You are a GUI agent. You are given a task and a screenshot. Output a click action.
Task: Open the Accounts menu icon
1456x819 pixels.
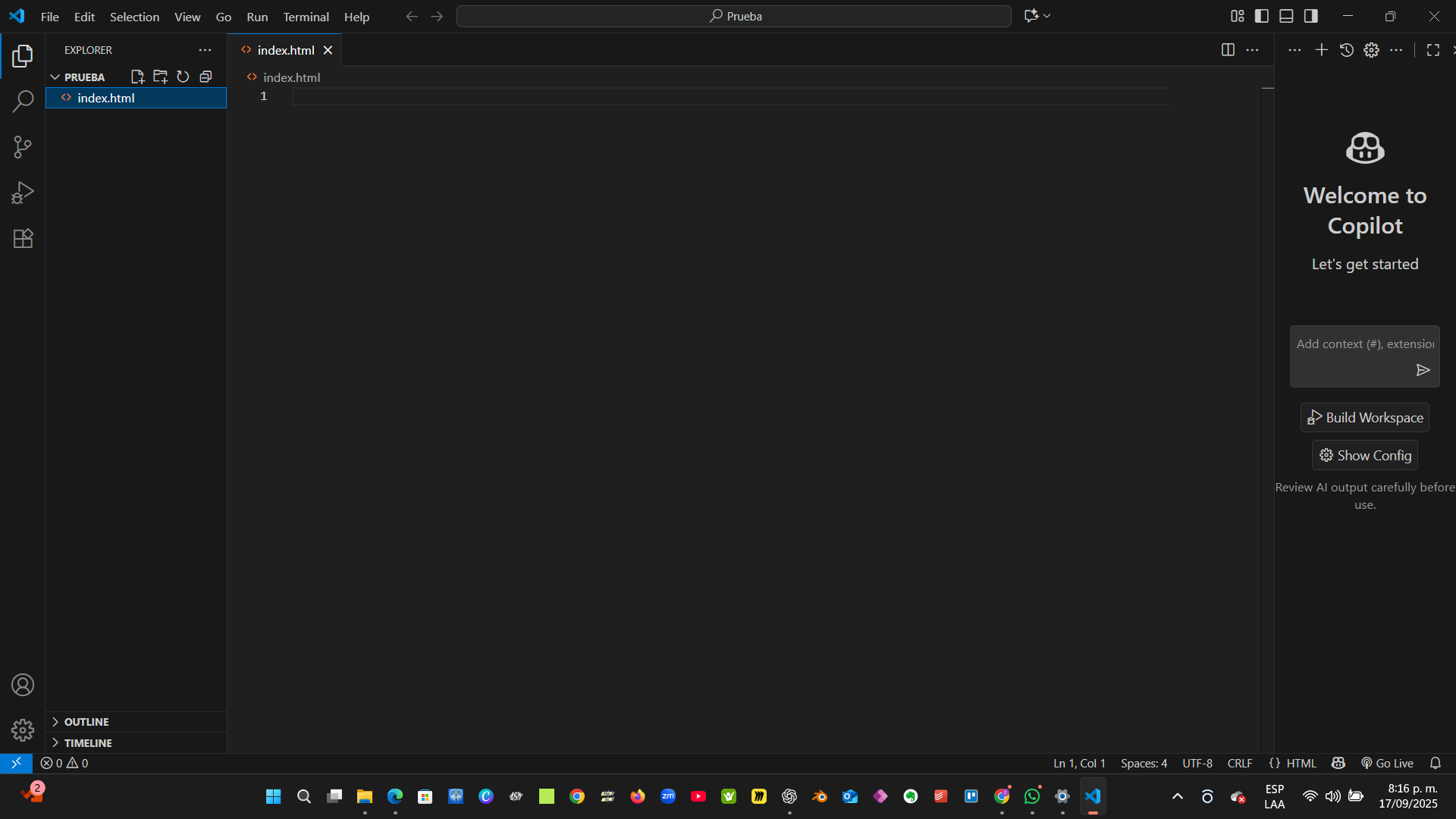click(x=23, y=685)
